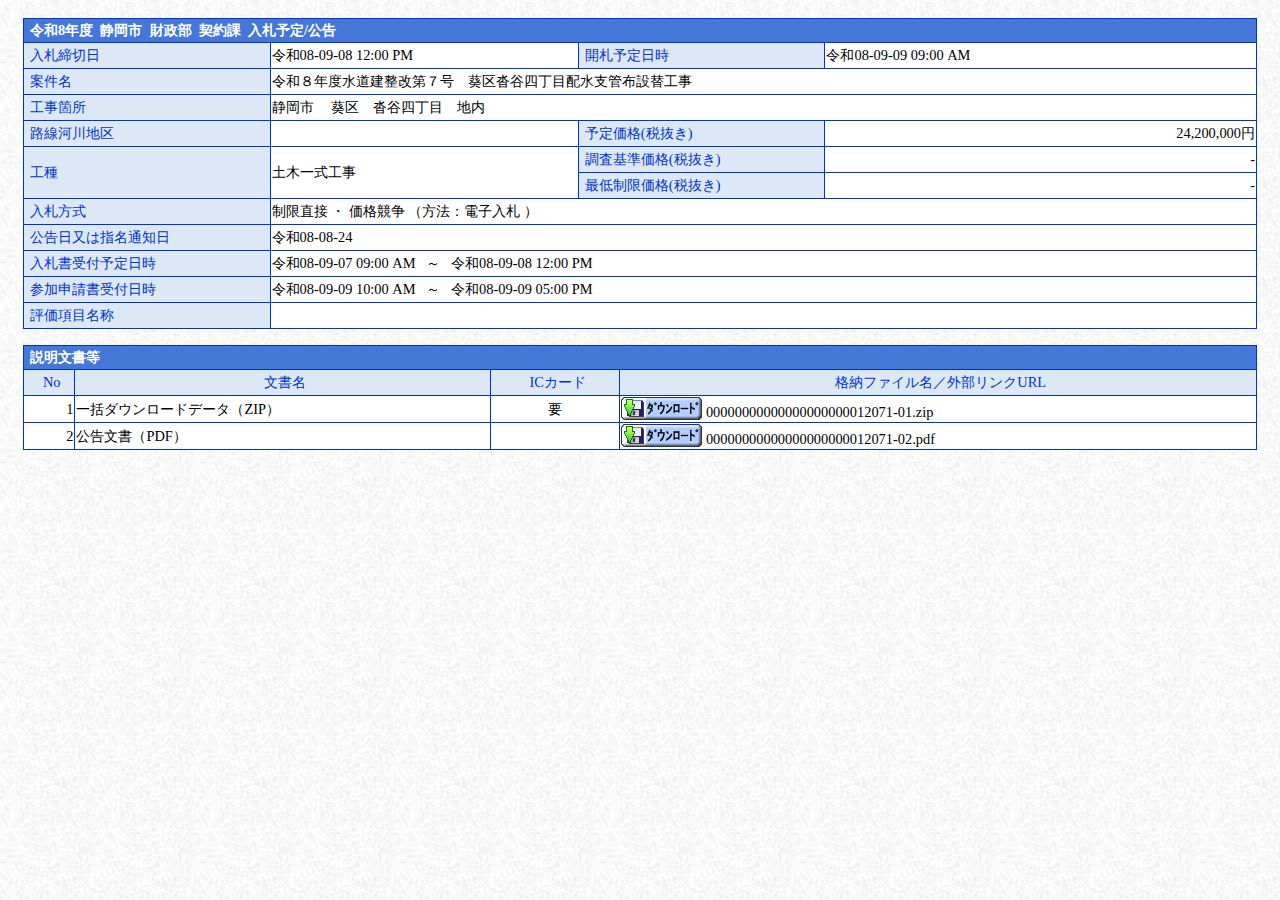Click the 格納ファイル名／外部リンクURL column header
Viewport: 1280px width, 900px height.
(x=940, y=383)
